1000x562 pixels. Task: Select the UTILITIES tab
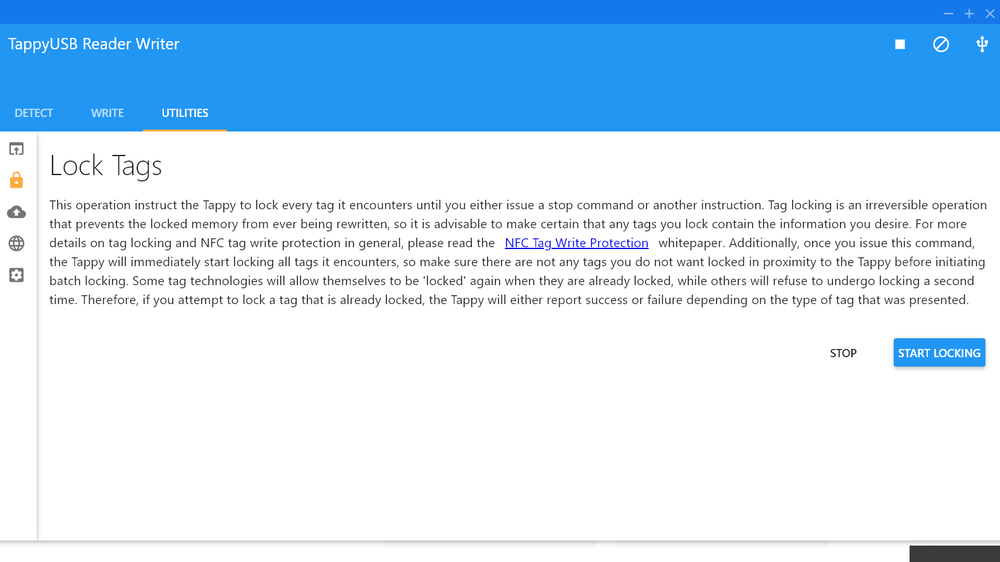click(x=185, y=113)
